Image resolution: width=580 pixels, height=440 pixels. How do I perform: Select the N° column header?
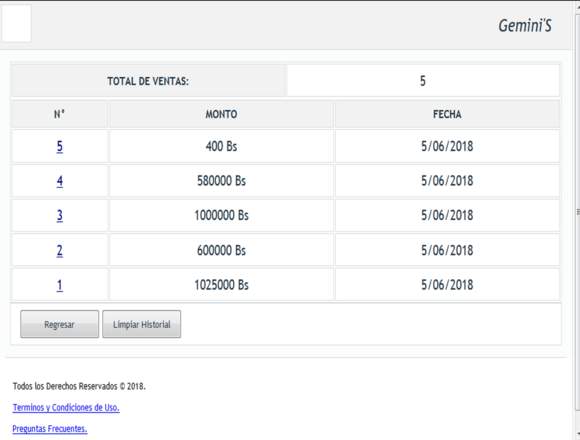(60, 114)
